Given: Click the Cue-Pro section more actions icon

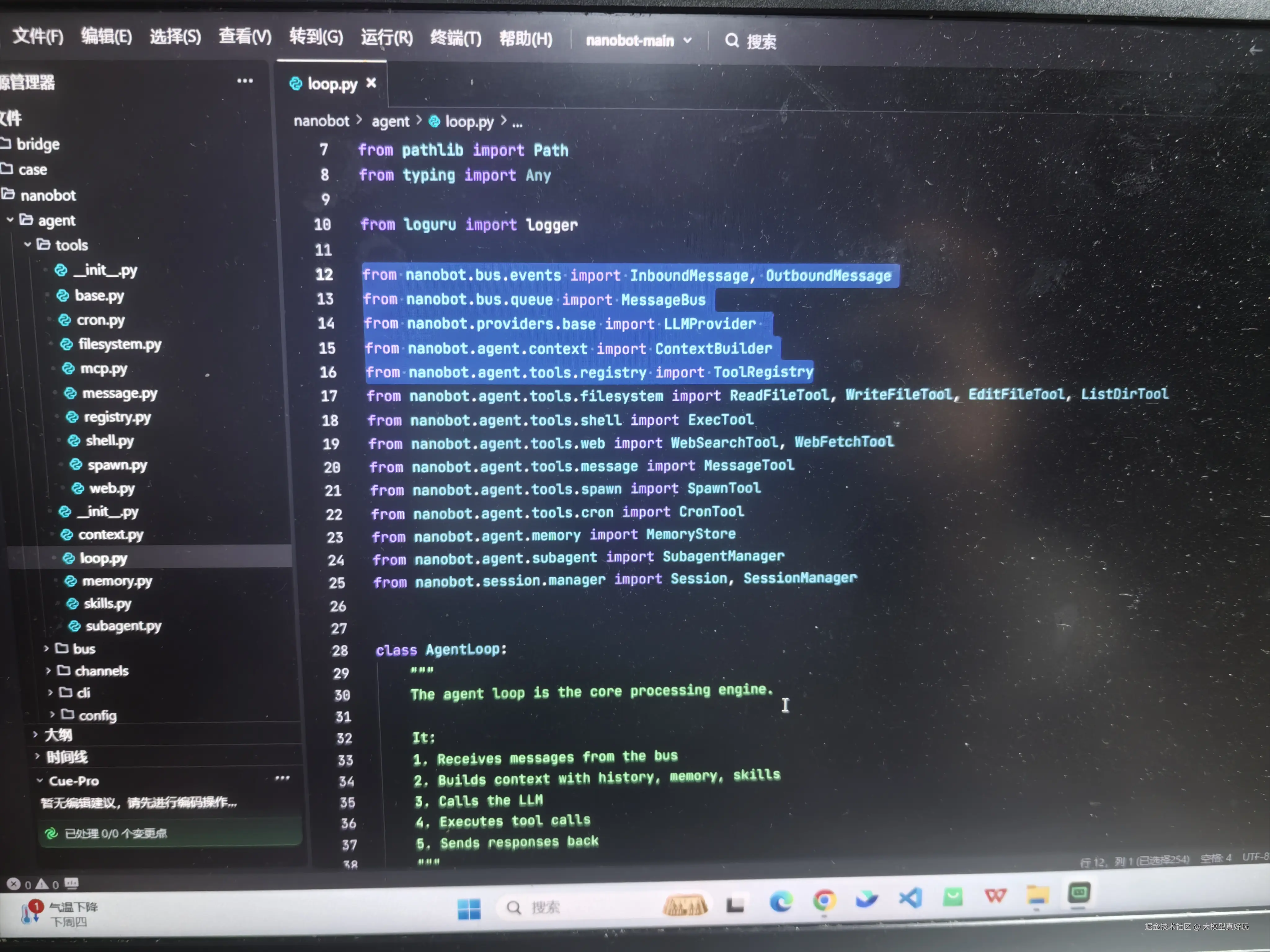Looking at the screenshot, I should coord(282,778).
